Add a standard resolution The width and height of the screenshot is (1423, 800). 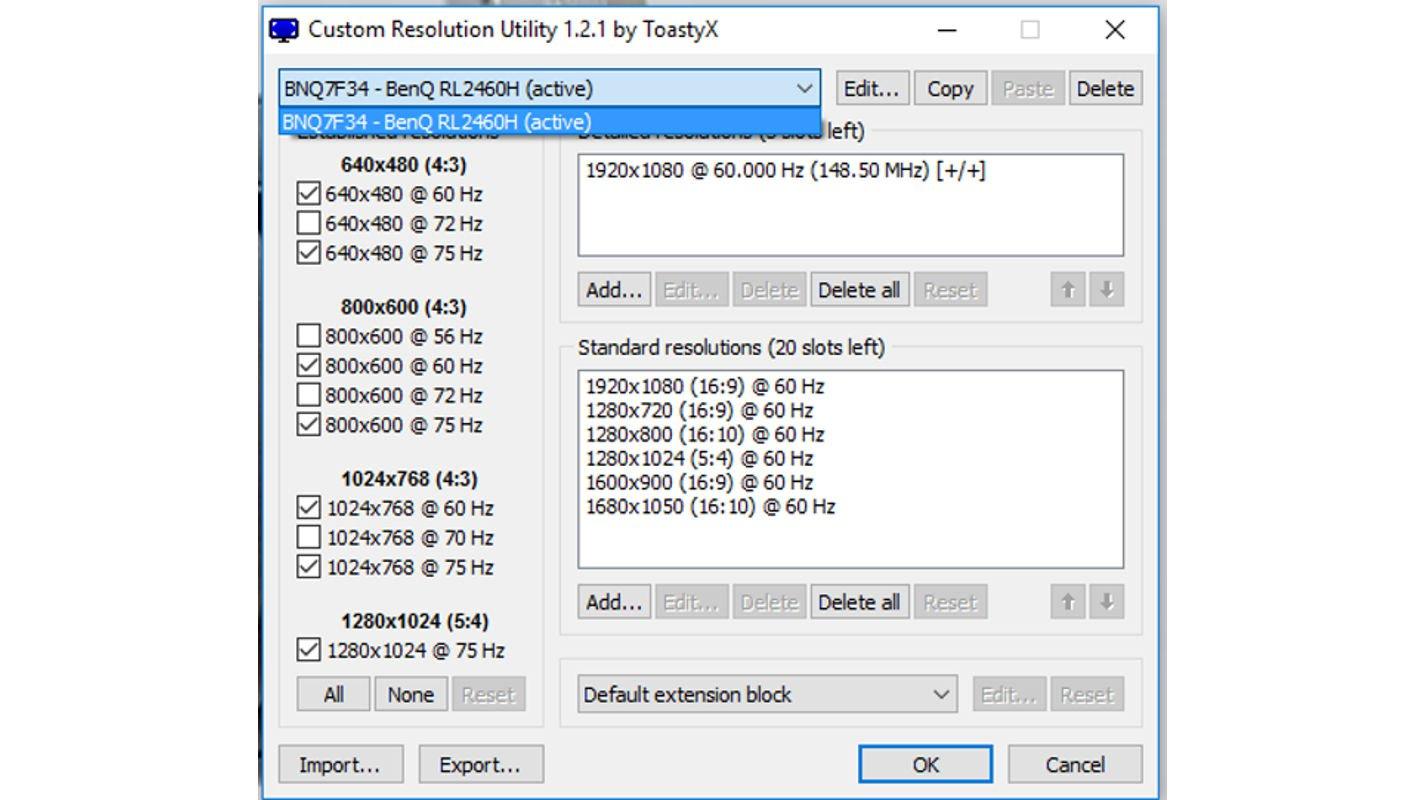pos(614,602)
